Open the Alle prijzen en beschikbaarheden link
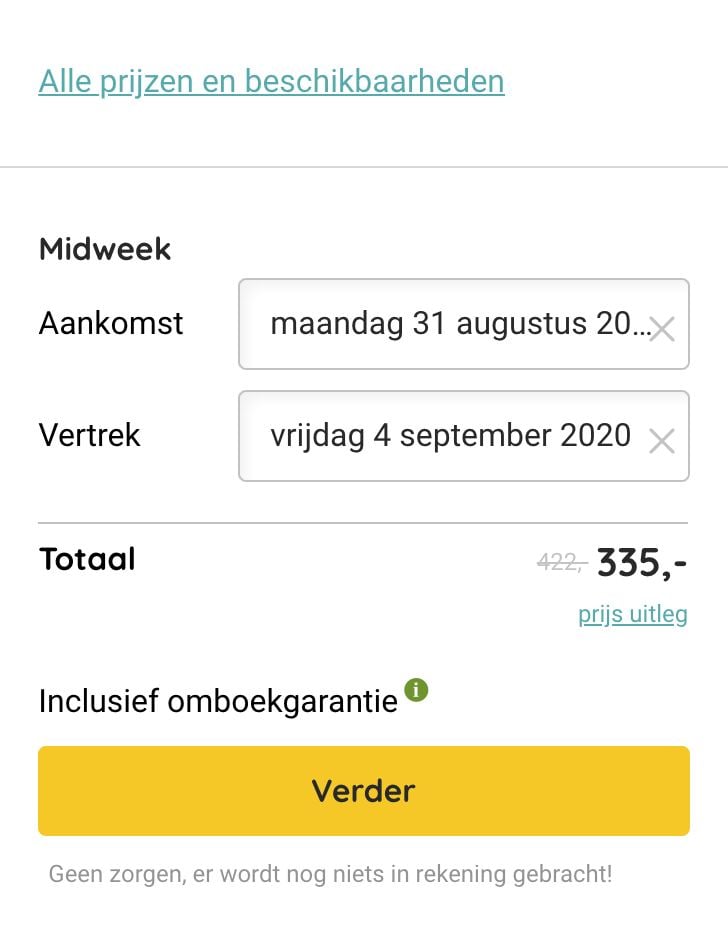The width and height of the screenshot is (728, 936). [272, 82]
